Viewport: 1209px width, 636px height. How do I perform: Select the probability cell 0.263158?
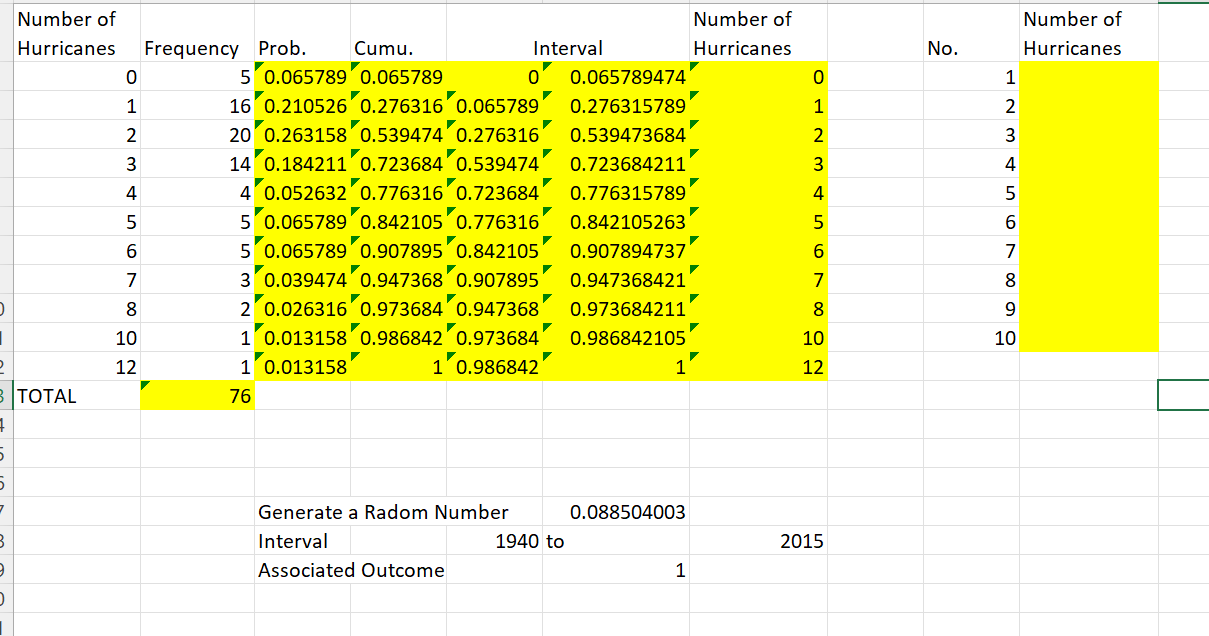click(x=302, y=135)
